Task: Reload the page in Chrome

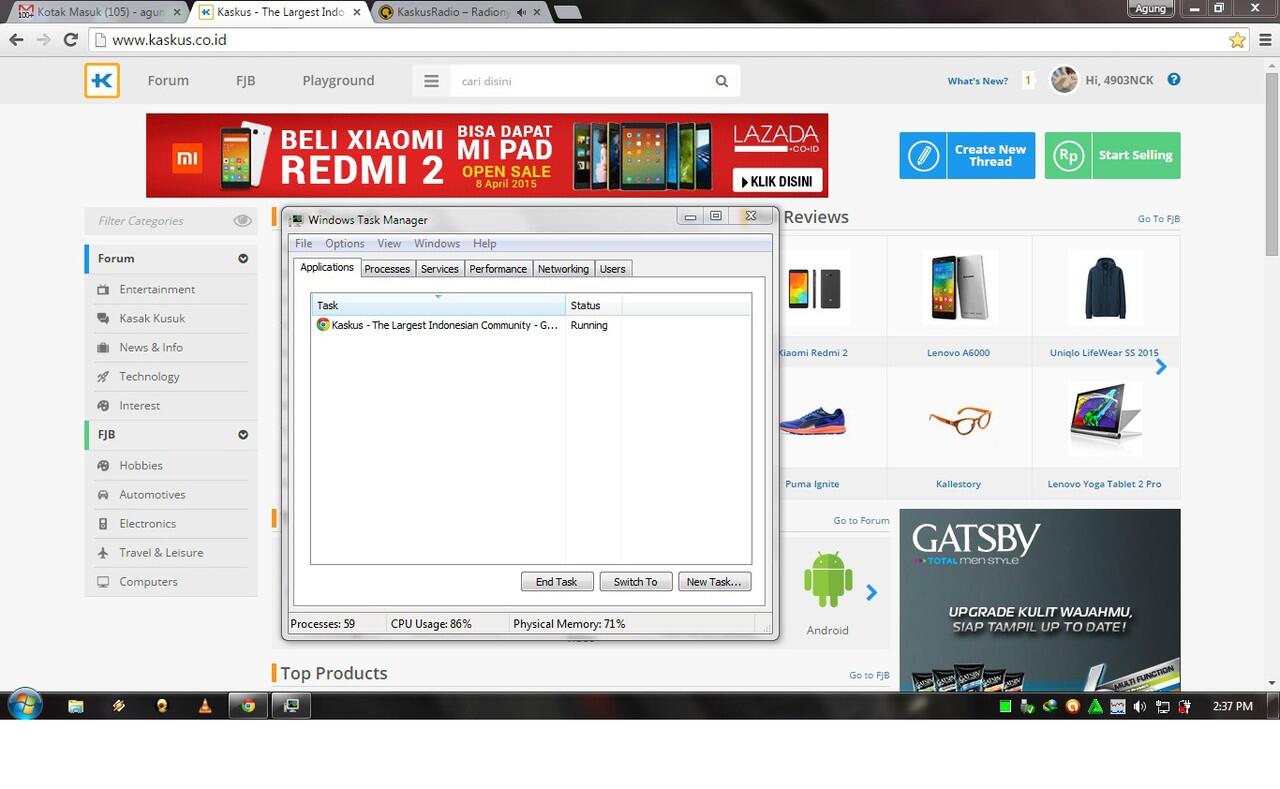Action: pyautogui.click(x=70, y=40)
